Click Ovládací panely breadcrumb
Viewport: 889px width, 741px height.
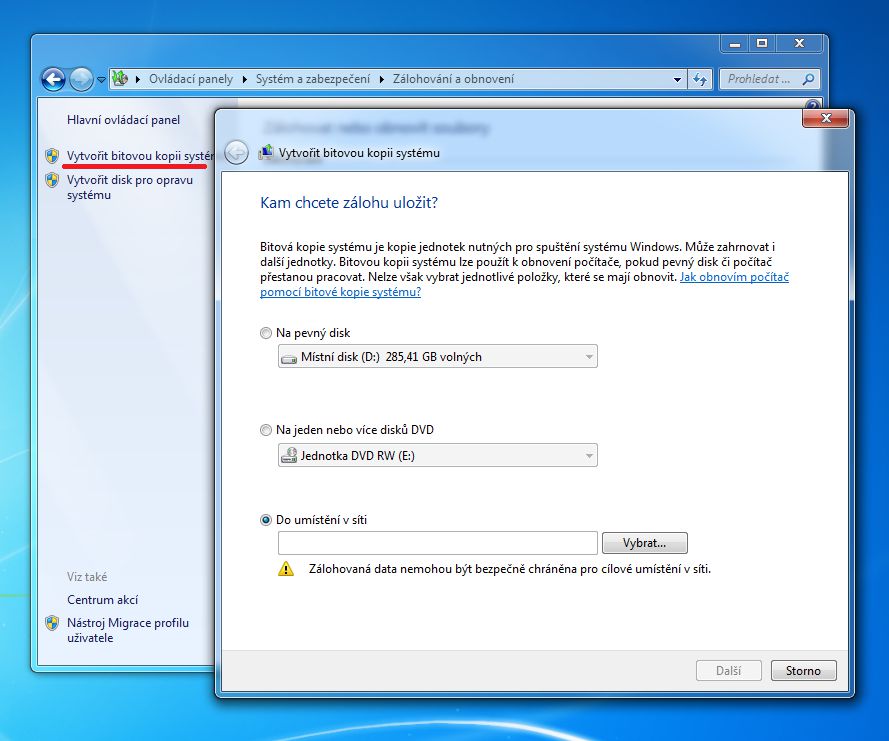click(191, 79)
